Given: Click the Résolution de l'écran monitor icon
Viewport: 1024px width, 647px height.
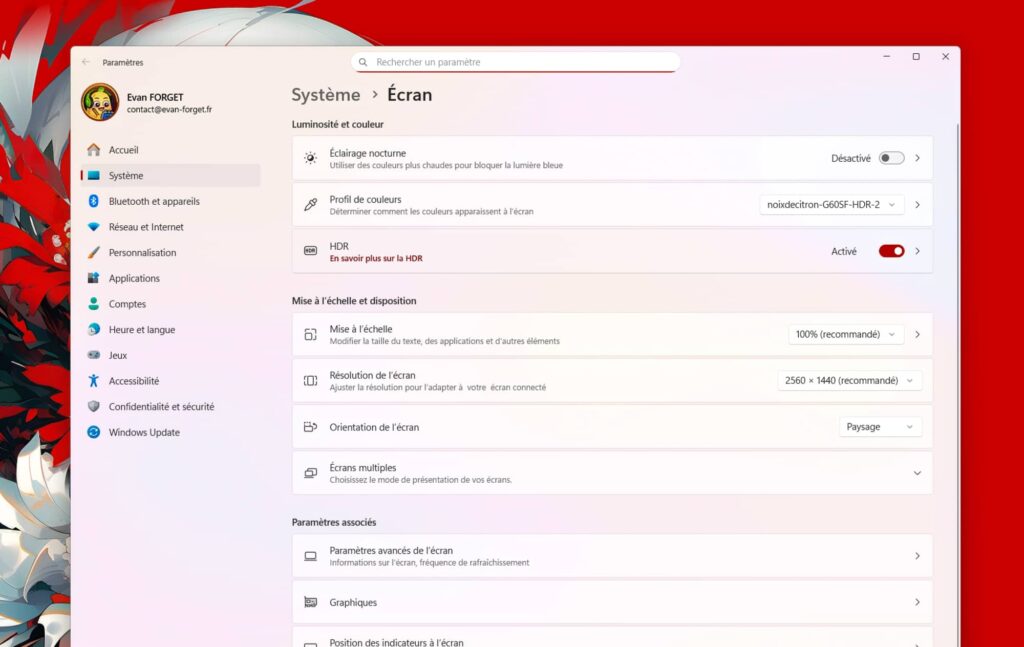Looking at the screenshot, I should (309, 380).
